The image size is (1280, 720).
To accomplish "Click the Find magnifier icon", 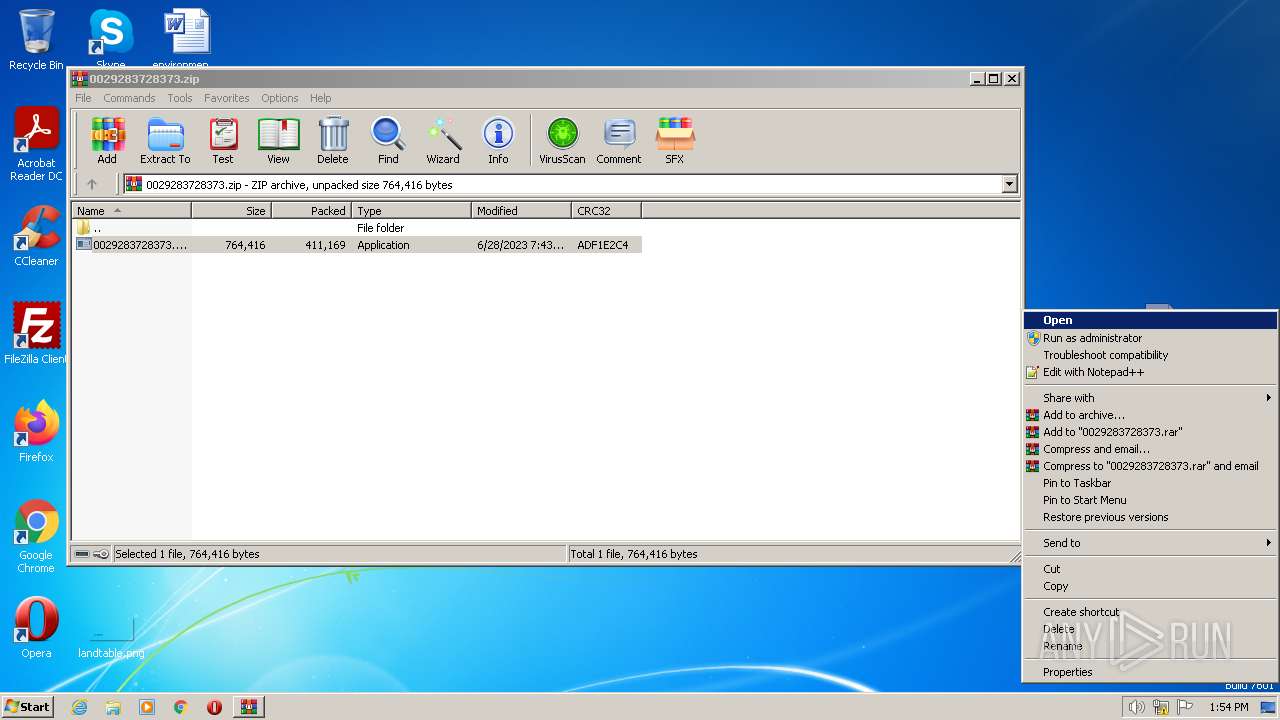I will [388, 140].
